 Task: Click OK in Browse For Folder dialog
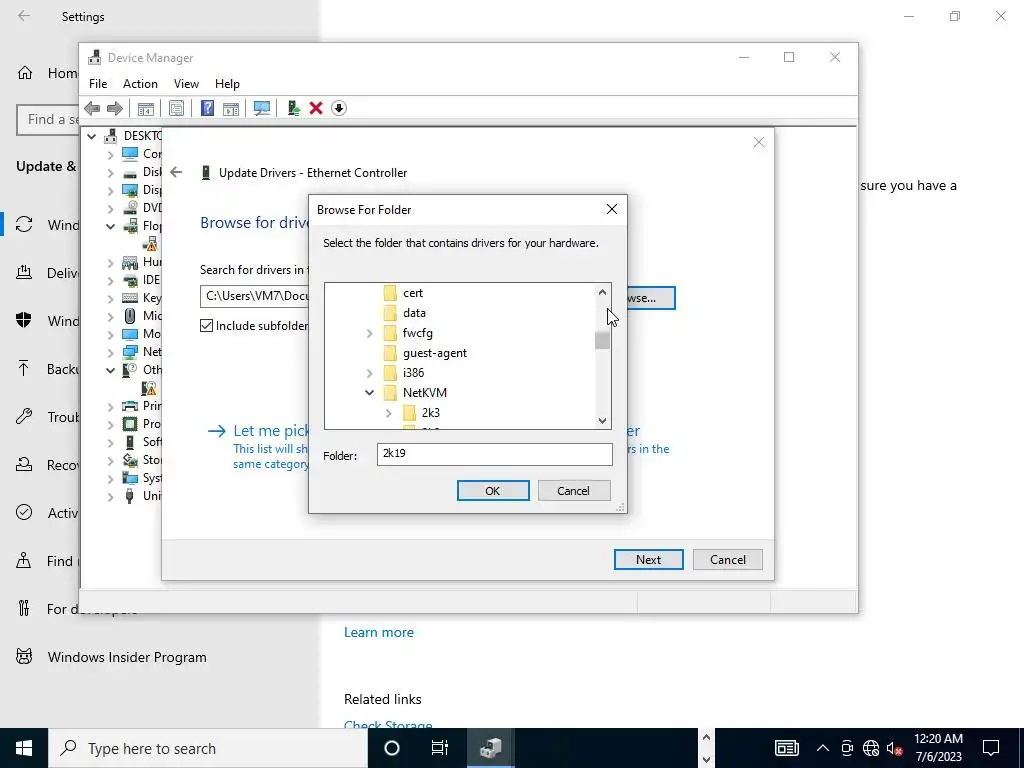[493, 490]
